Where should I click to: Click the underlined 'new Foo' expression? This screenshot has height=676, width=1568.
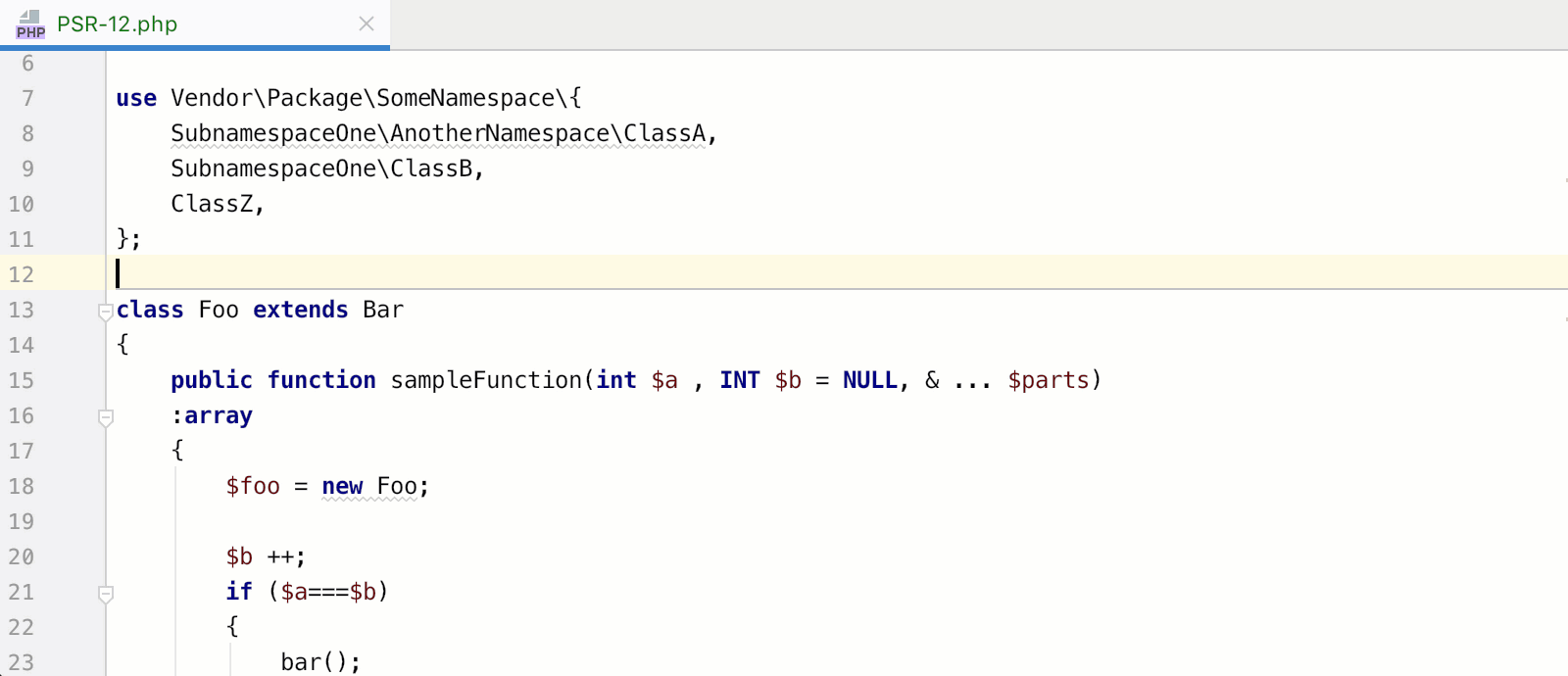(x=369, y=486)
